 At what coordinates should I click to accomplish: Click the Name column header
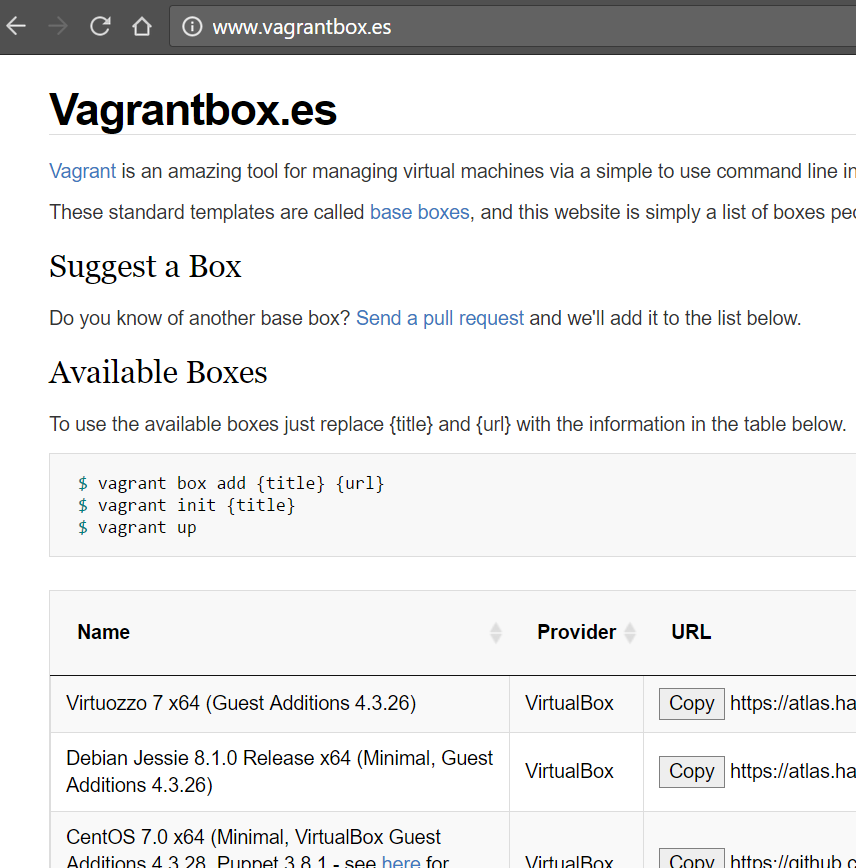[104, 632]
